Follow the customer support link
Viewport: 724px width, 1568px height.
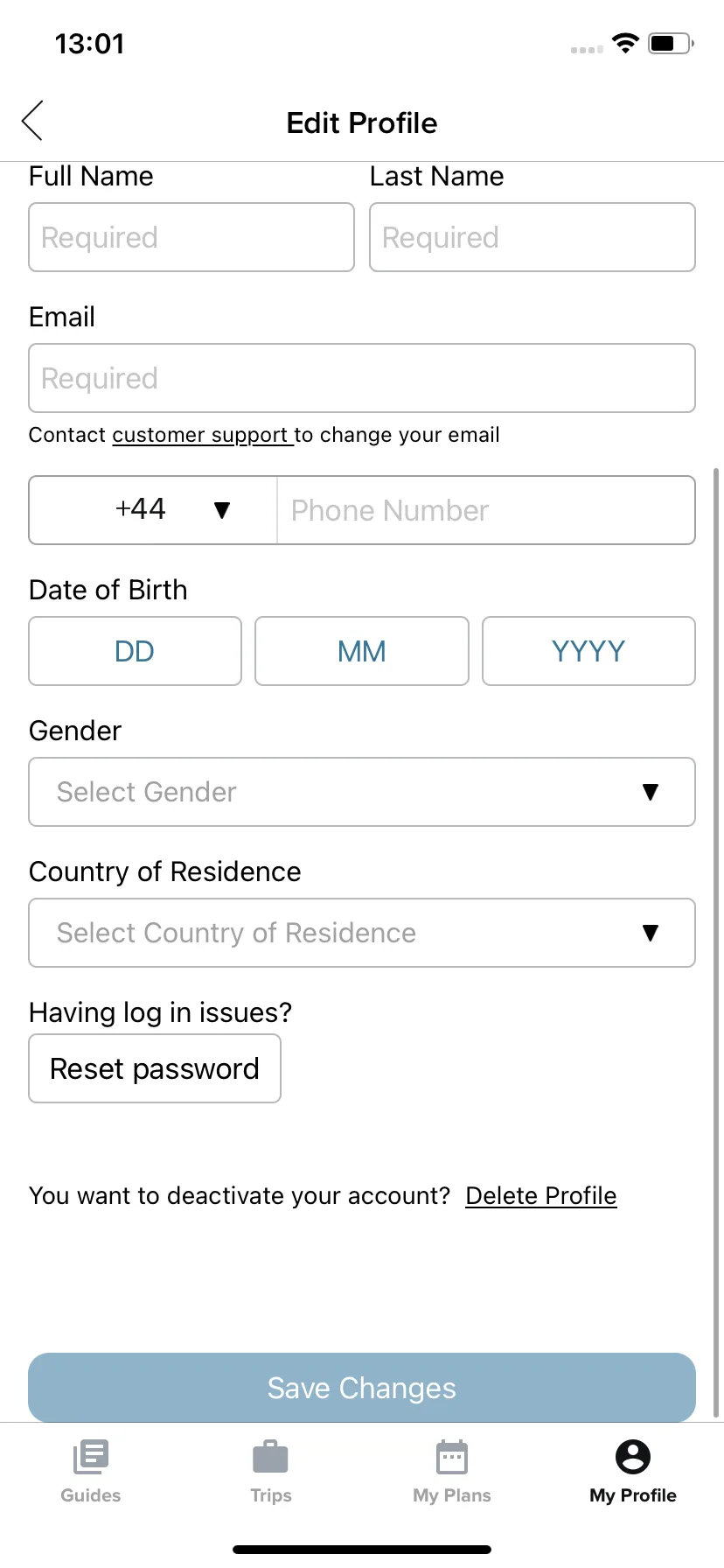click(201, 435)
